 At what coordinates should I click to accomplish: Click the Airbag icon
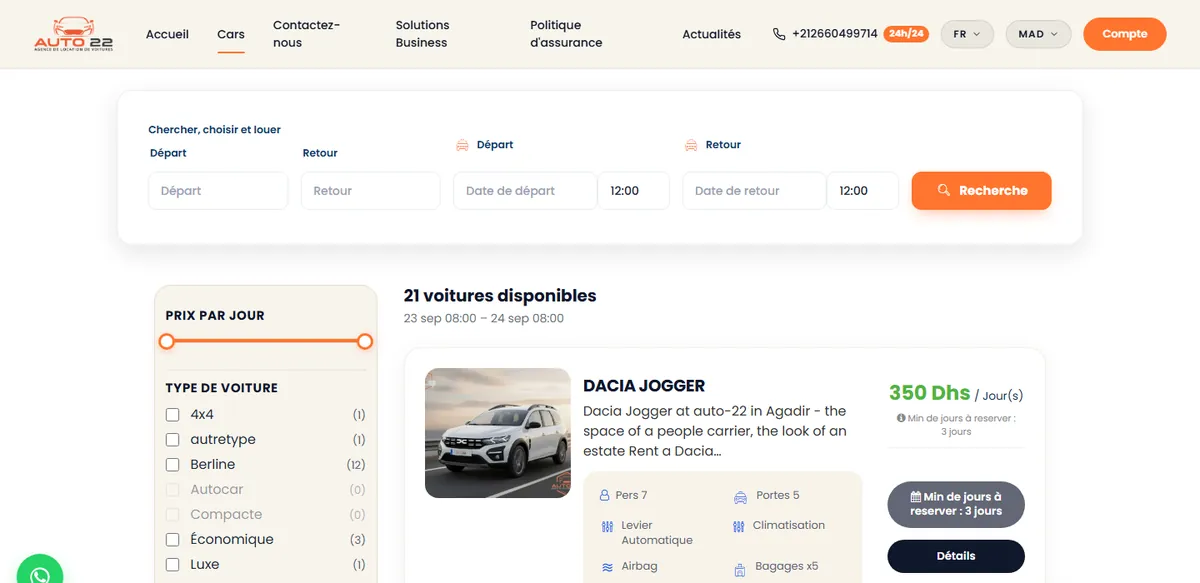pyautogui.click(x=607, y=567)
